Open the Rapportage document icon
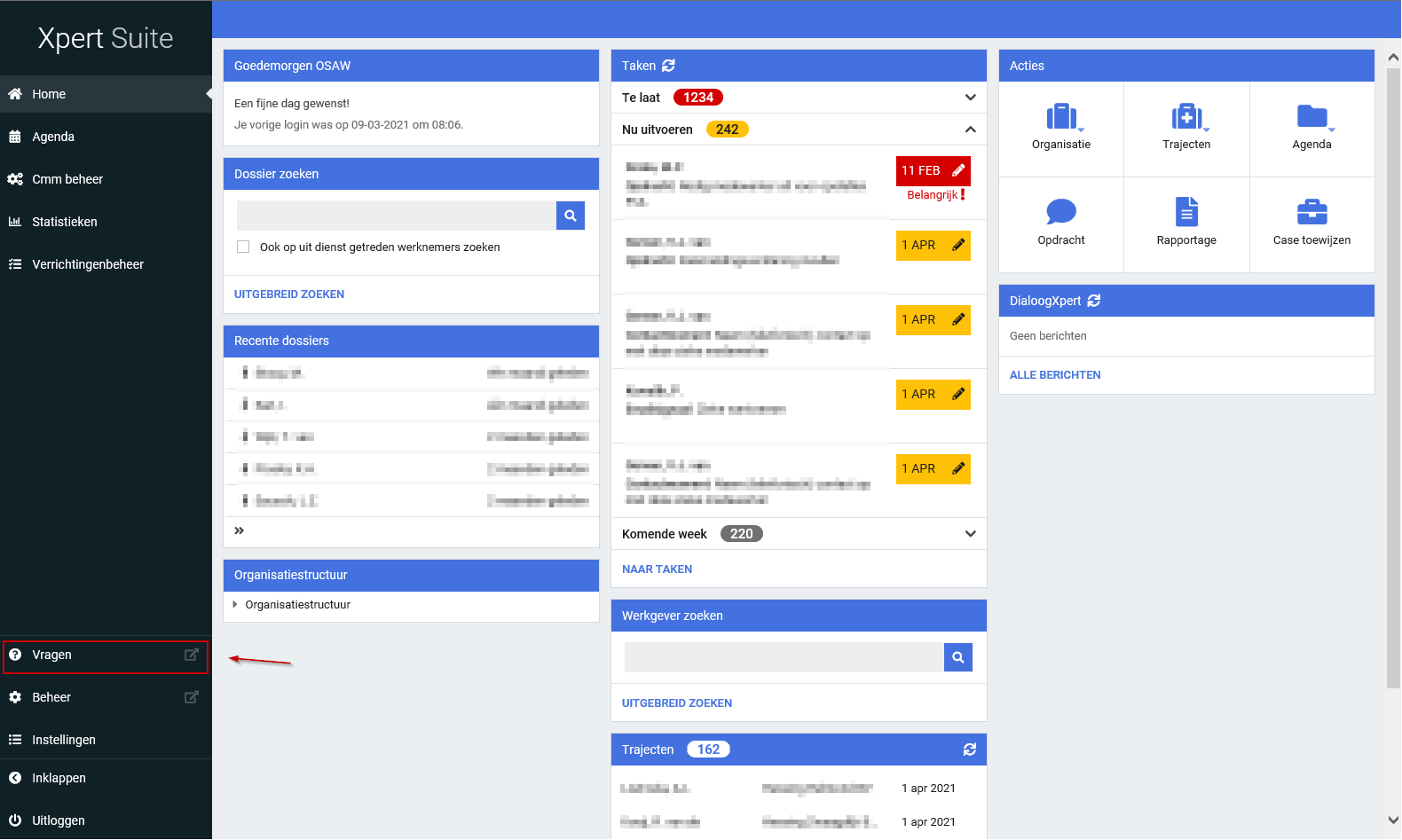This screenshot has width=1402, height=840. tap(1185, 212)
